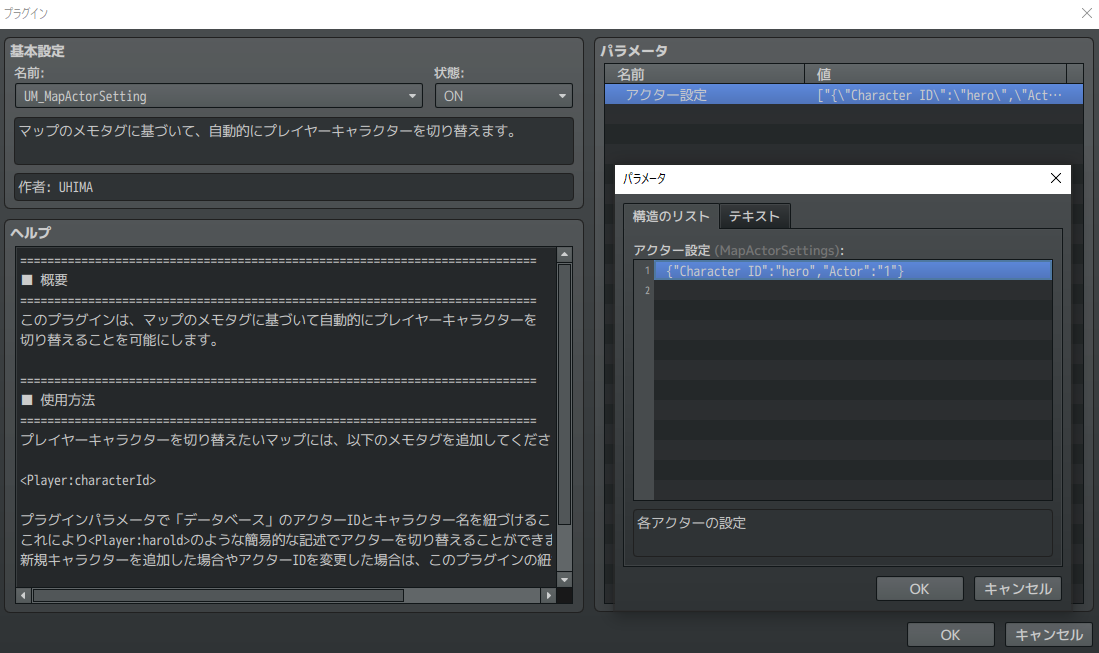Select empty row 2 in the actor settings list

(x=850, y=290)
